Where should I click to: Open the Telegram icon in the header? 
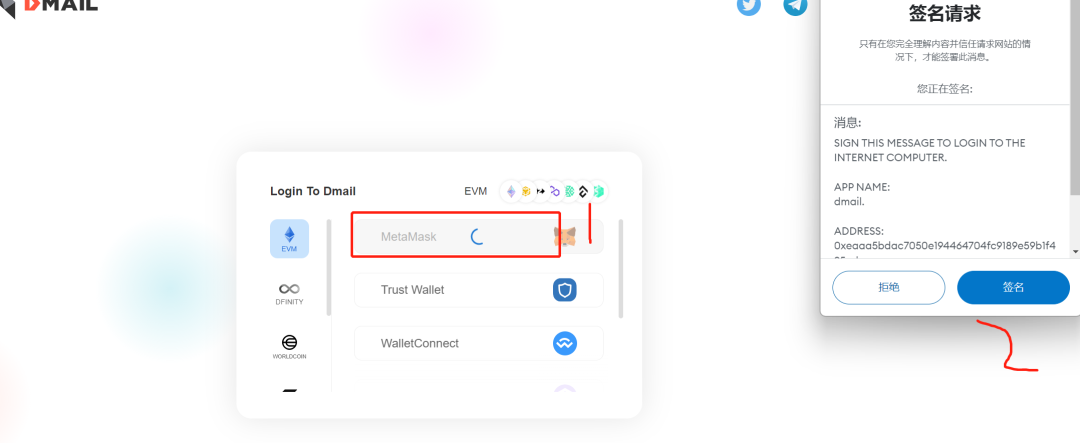pos(796,6)
